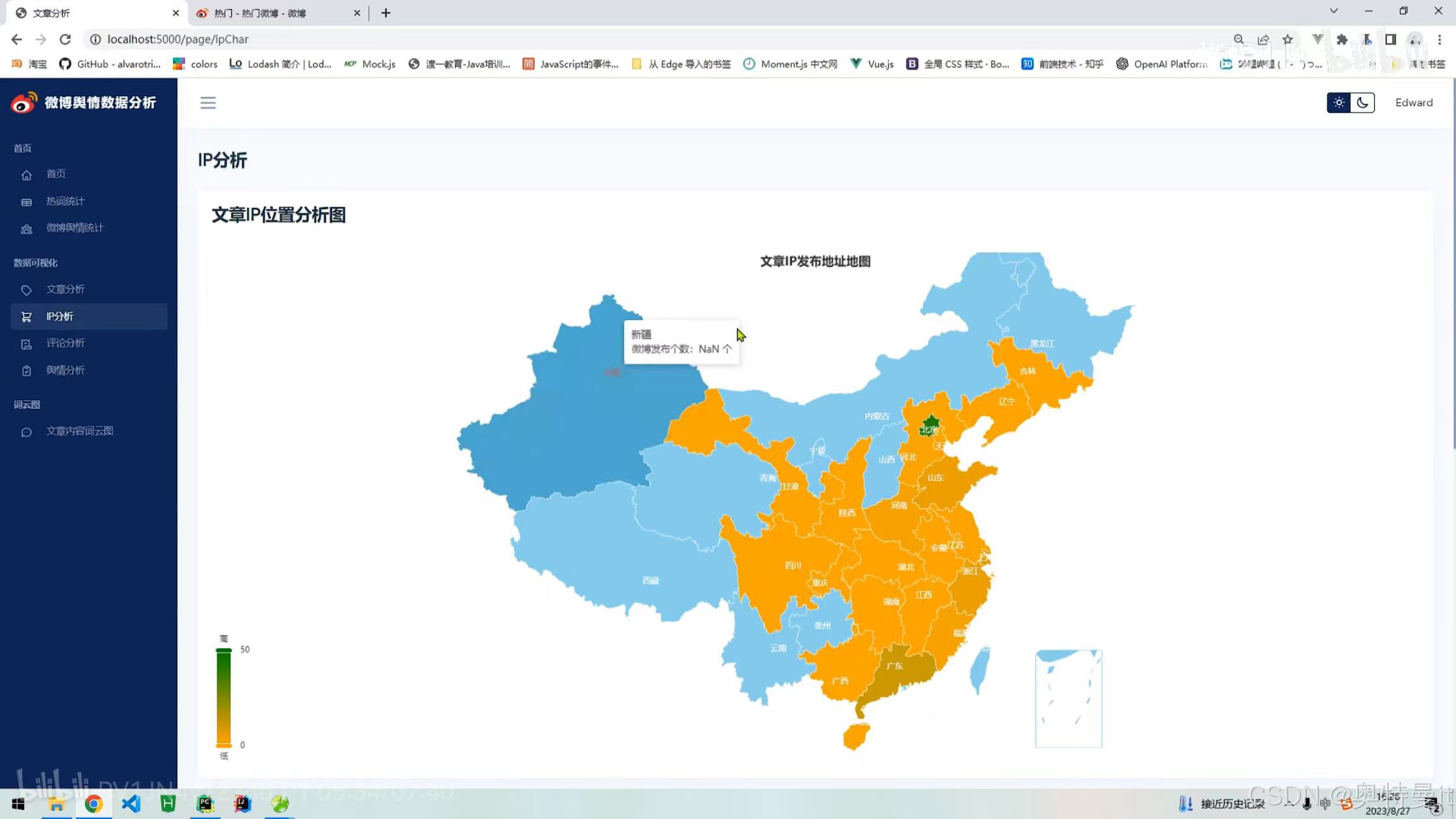
Task: Switch to the 热门微博 browser tab
Action: click(x=260, y=13)
